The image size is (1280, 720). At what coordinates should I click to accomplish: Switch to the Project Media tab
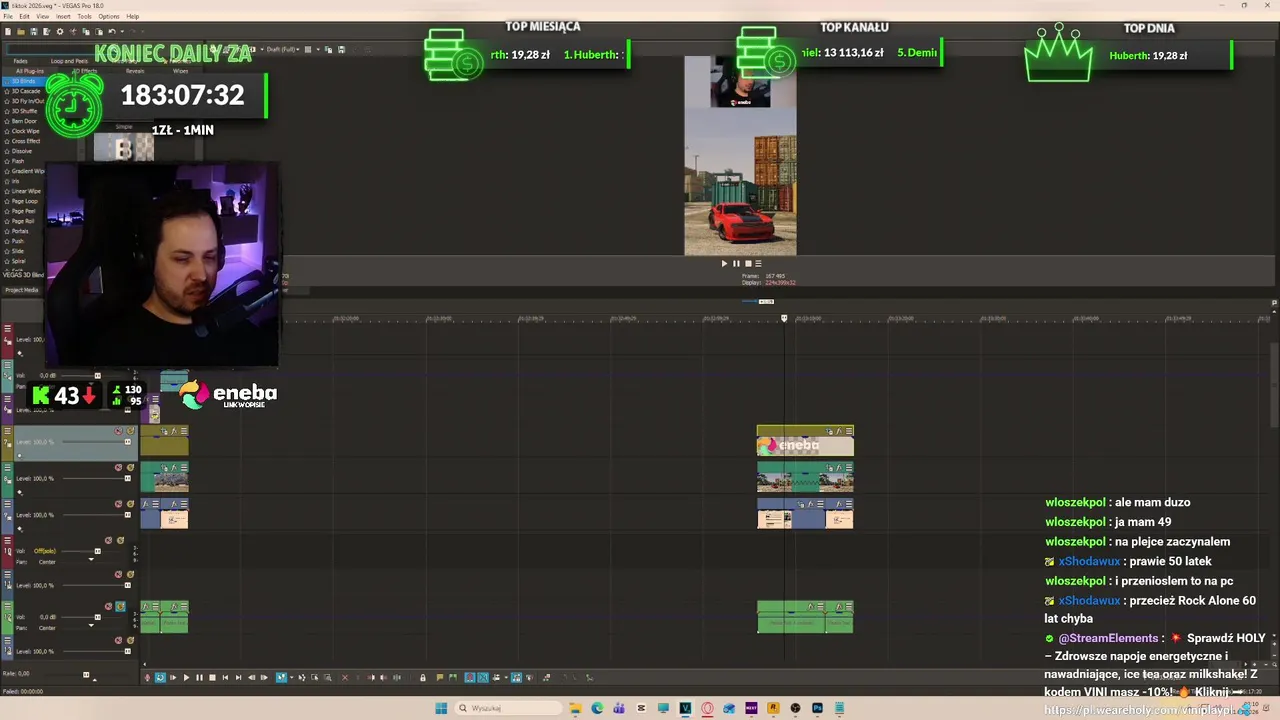[21, 290]
